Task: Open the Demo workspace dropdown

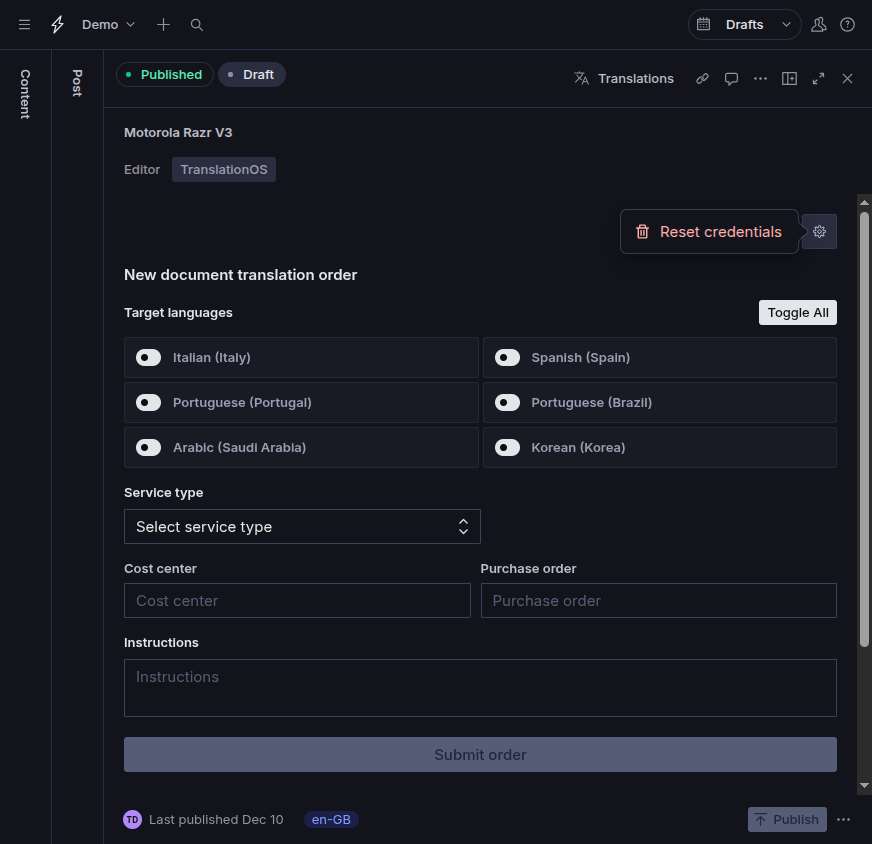Action: tap(107, 24)
